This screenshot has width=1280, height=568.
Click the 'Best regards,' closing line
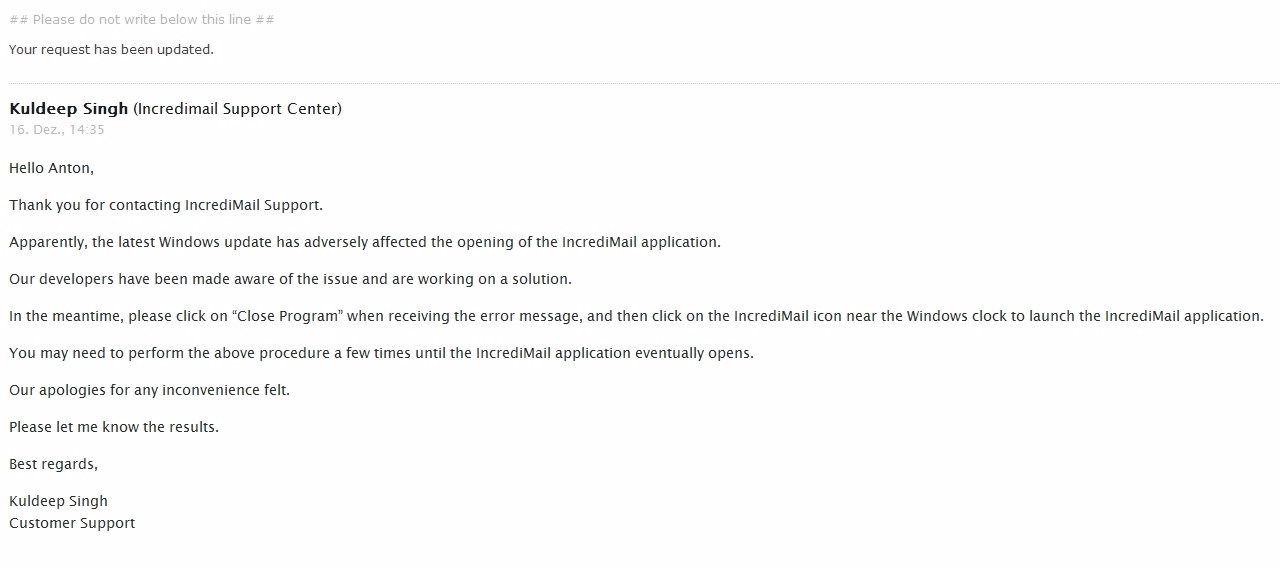pos(54,464)
